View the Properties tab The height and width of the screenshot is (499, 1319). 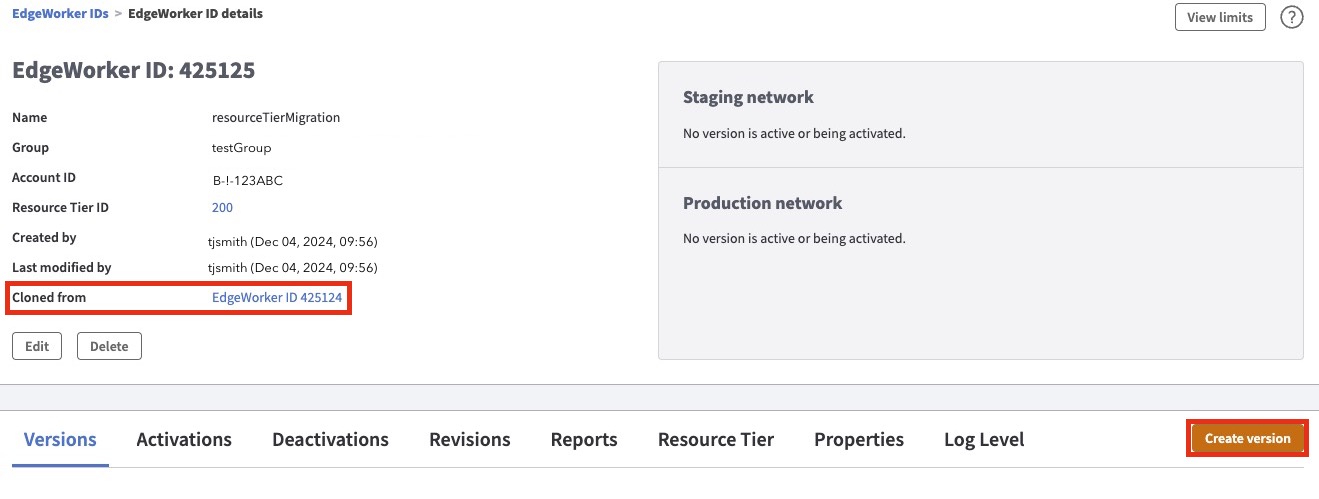click(858, 440)
